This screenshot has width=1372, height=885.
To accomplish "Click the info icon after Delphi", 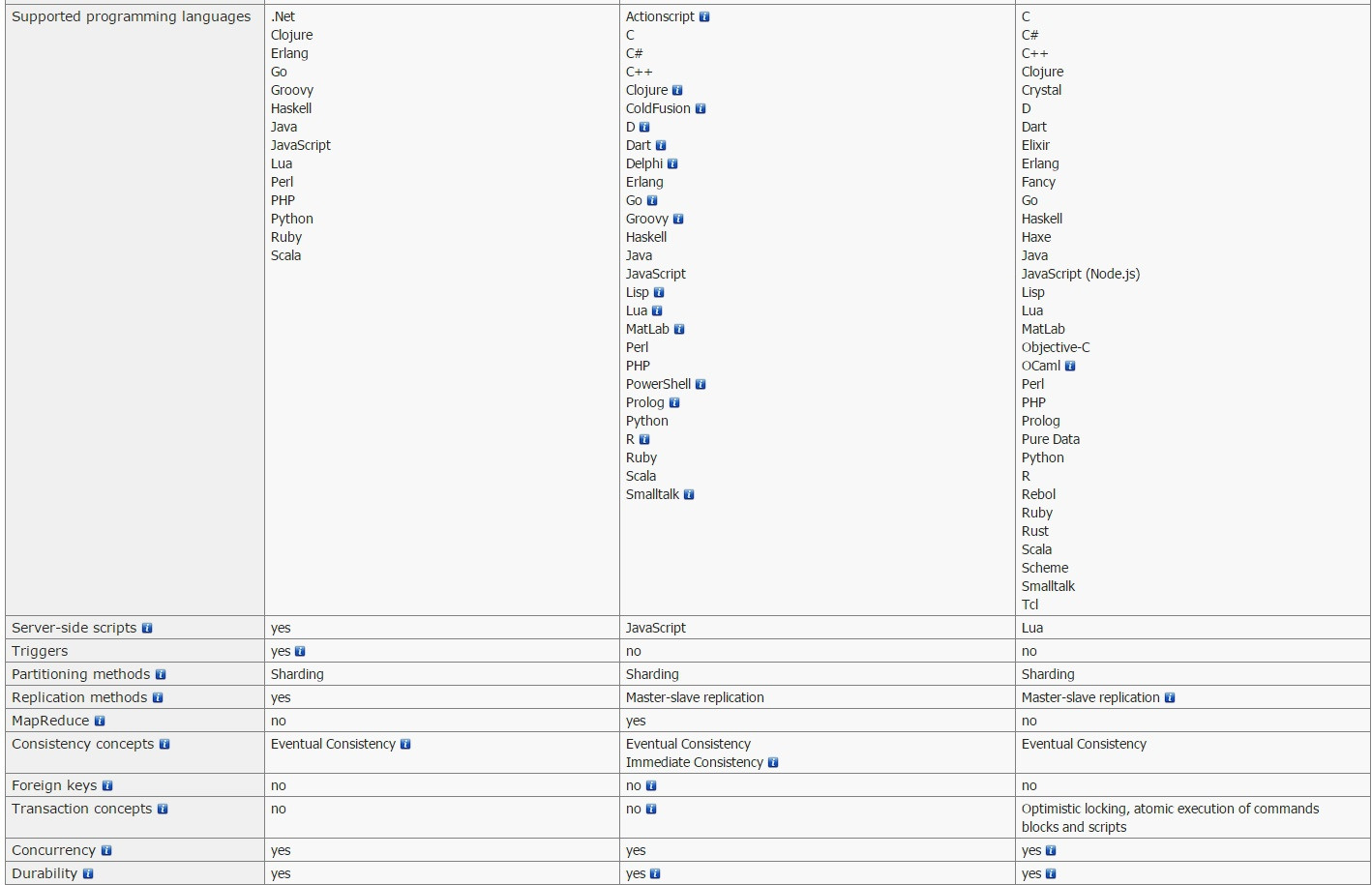I will coord(672,164).
